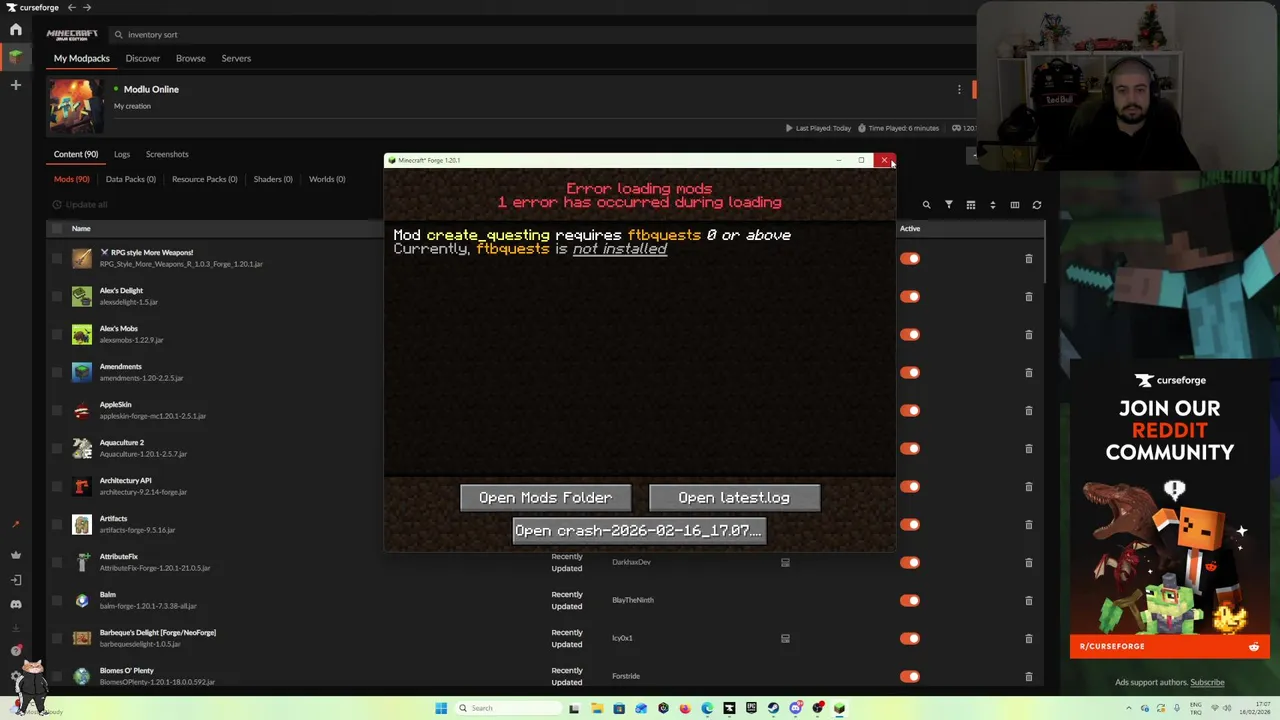Viewport: 1280px width, 720px height.
Task: Delete the Alex's Delight mod
Action: point(1028,297)
